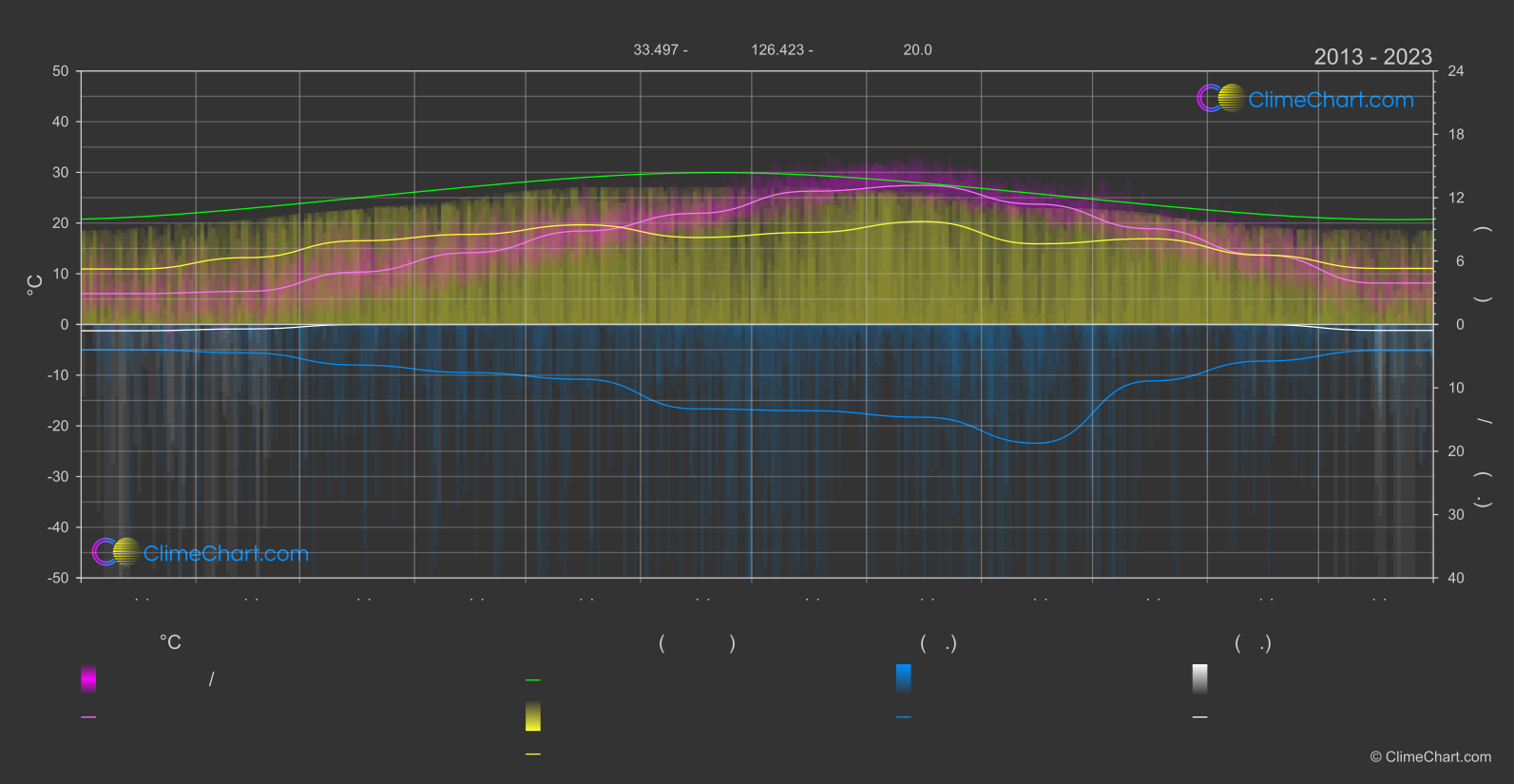Click the "2013 - 2023" year range text
The width and height of the screenshot is (1514, 784).
(1372, 57)
